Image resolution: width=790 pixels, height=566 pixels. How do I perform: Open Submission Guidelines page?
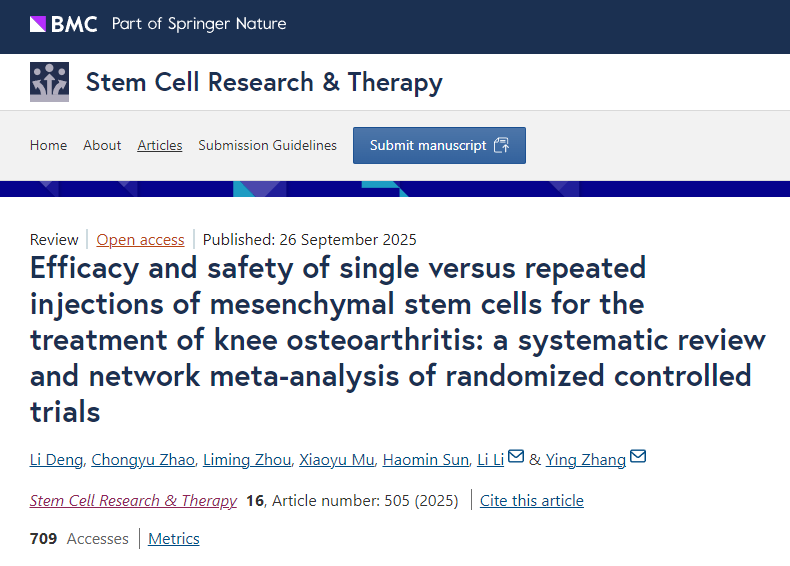[267, 145]
